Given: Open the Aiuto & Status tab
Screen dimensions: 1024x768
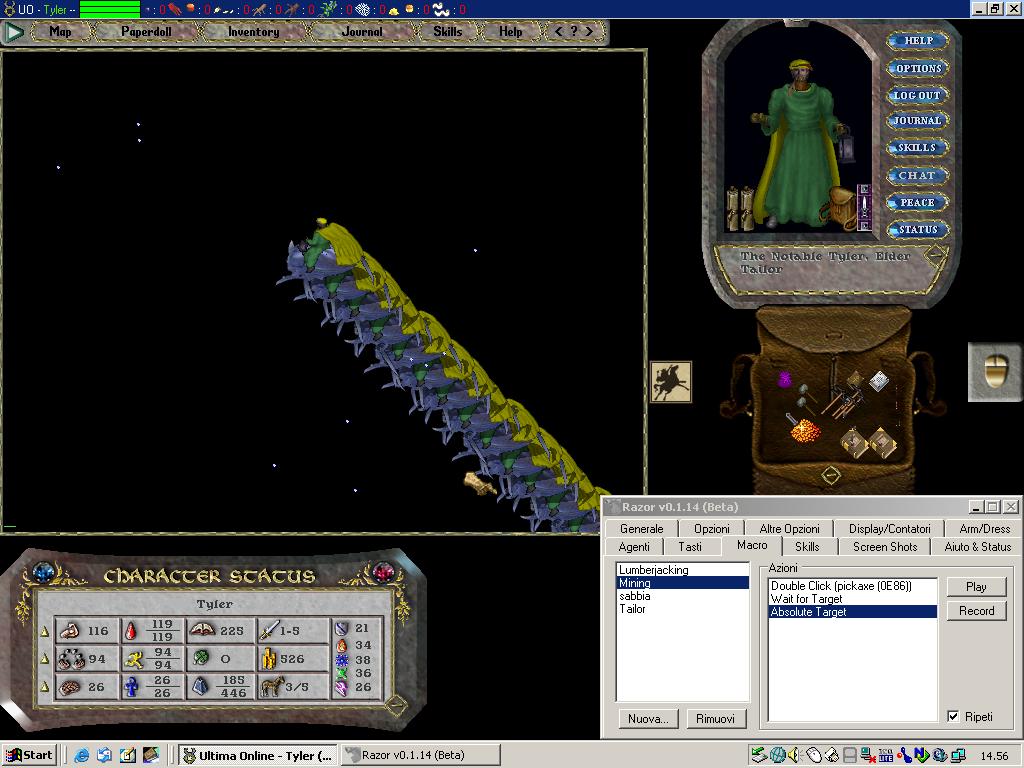Looking at the screenshot, I should (978, 547).
